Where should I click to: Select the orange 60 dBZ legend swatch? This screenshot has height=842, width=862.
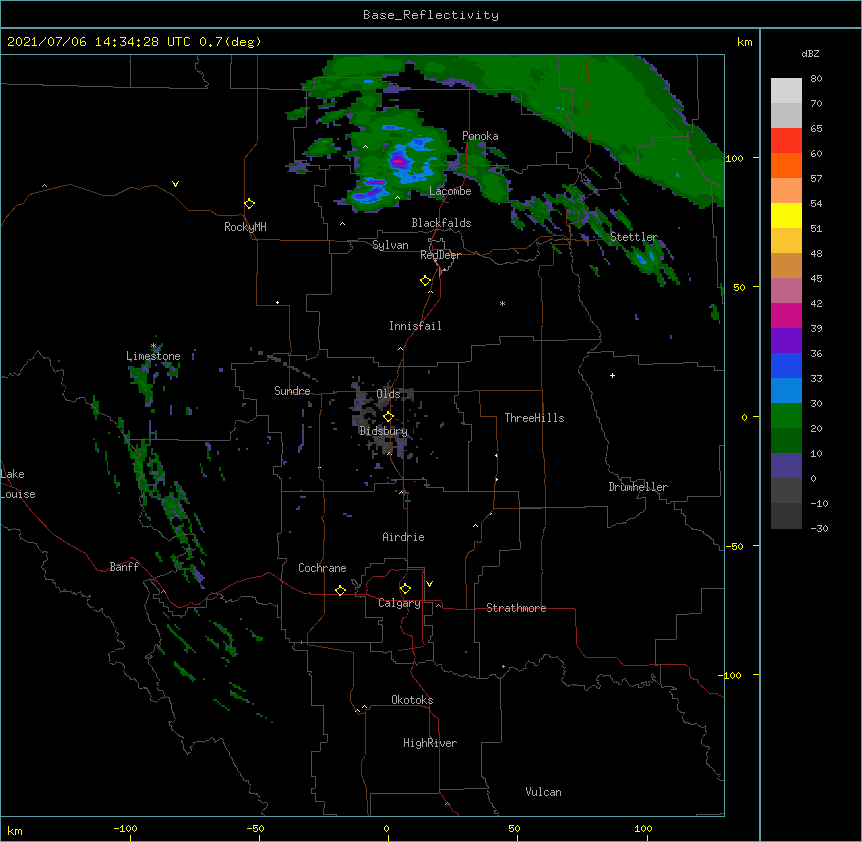click(x=786, y=165)
